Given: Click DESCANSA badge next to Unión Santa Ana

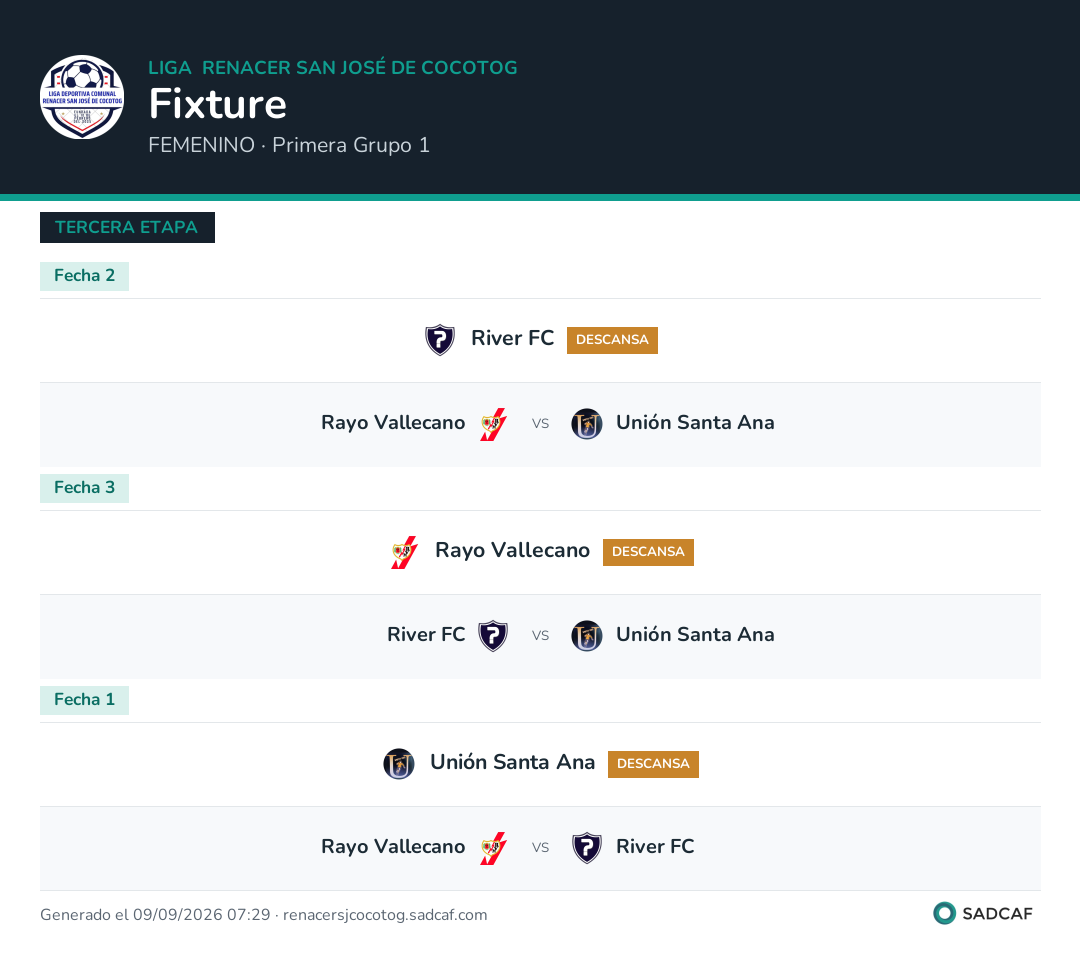Looking at the screenshot, I should (653, 764).
